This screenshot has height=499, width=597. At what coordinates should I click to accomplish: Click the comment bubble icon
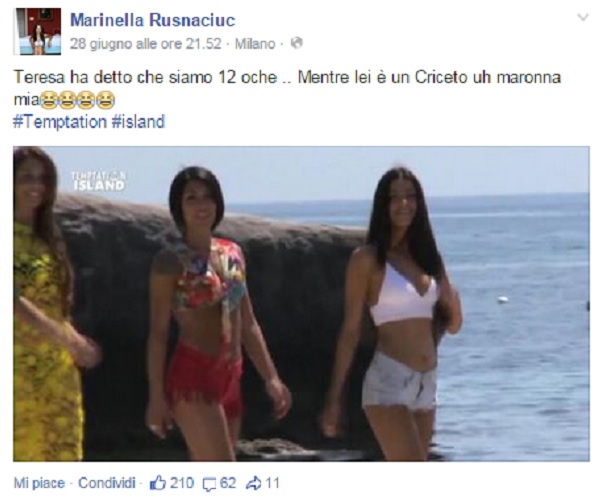pos(209,484)
